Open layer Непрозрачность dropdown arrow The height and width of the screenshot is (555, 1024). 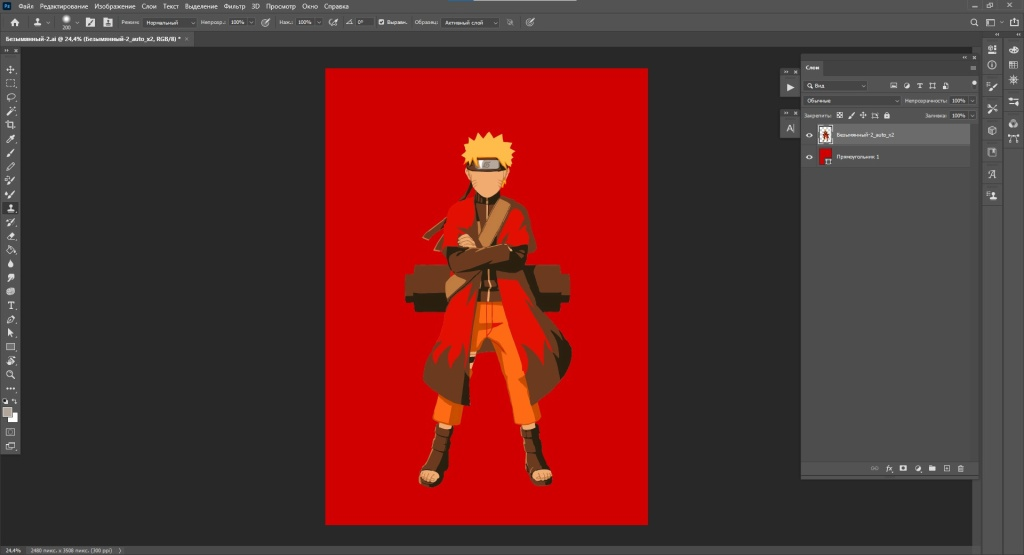(x=972, y=101)
